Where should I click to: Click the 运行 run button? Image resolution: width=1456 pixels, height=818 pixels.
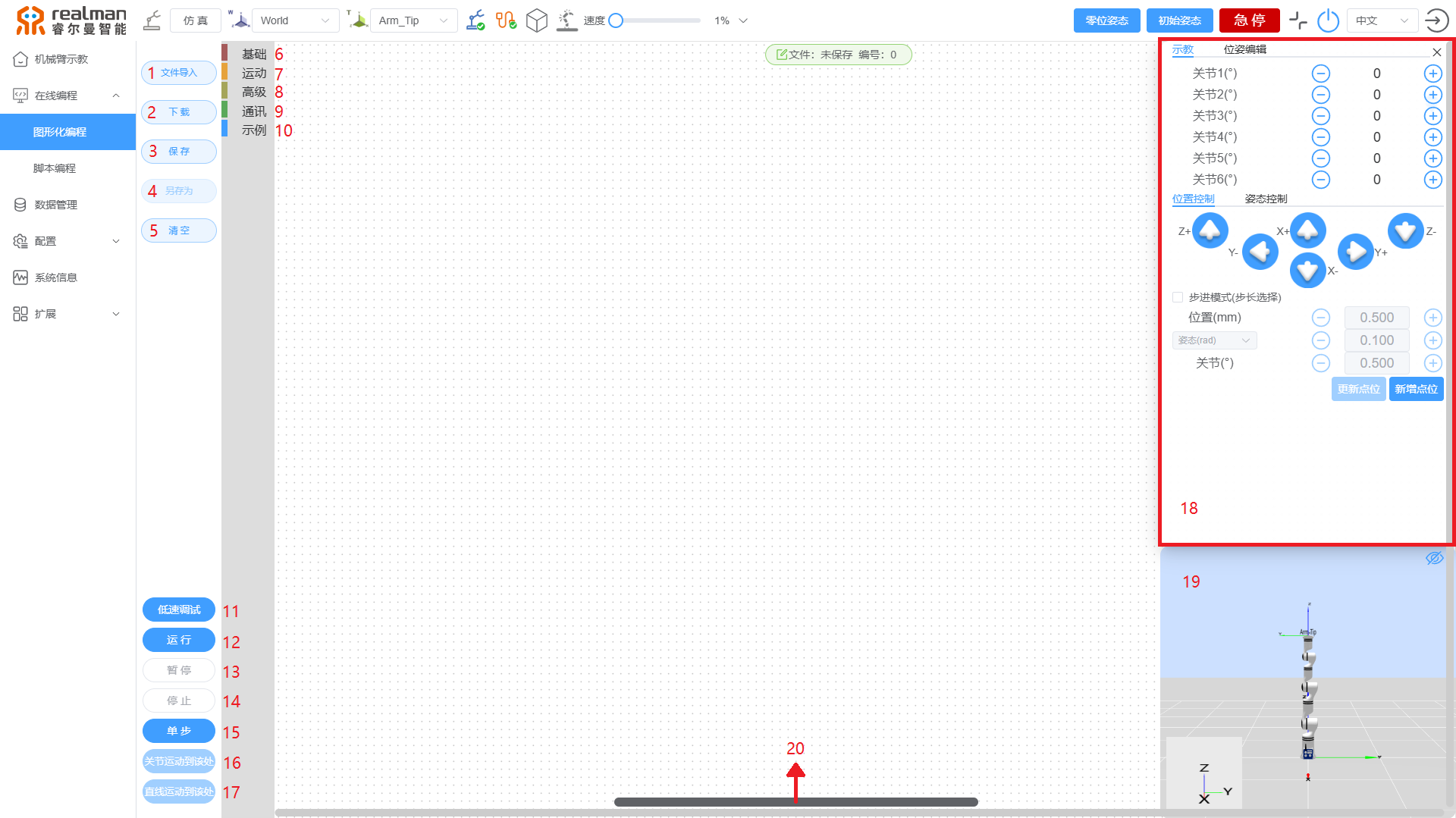pyautogui.click(x=179, y=640)
